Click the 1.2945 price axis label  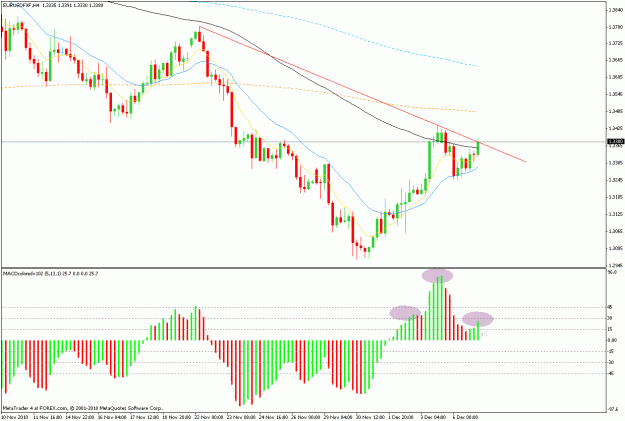tap(615, 265)
